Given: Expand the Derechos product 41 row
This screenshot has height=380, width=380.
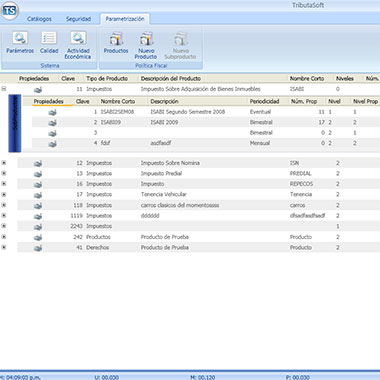Looking at the screenshot, I should pyautogui.click(x=4, y=247).
